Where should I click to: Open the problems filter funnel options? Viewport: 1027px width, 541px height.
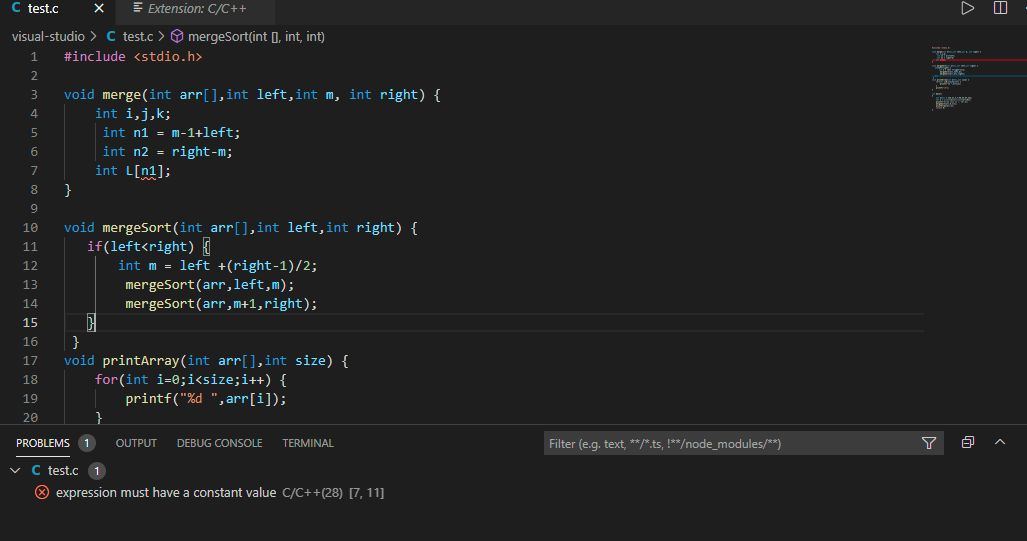click(x=929, y=443)
